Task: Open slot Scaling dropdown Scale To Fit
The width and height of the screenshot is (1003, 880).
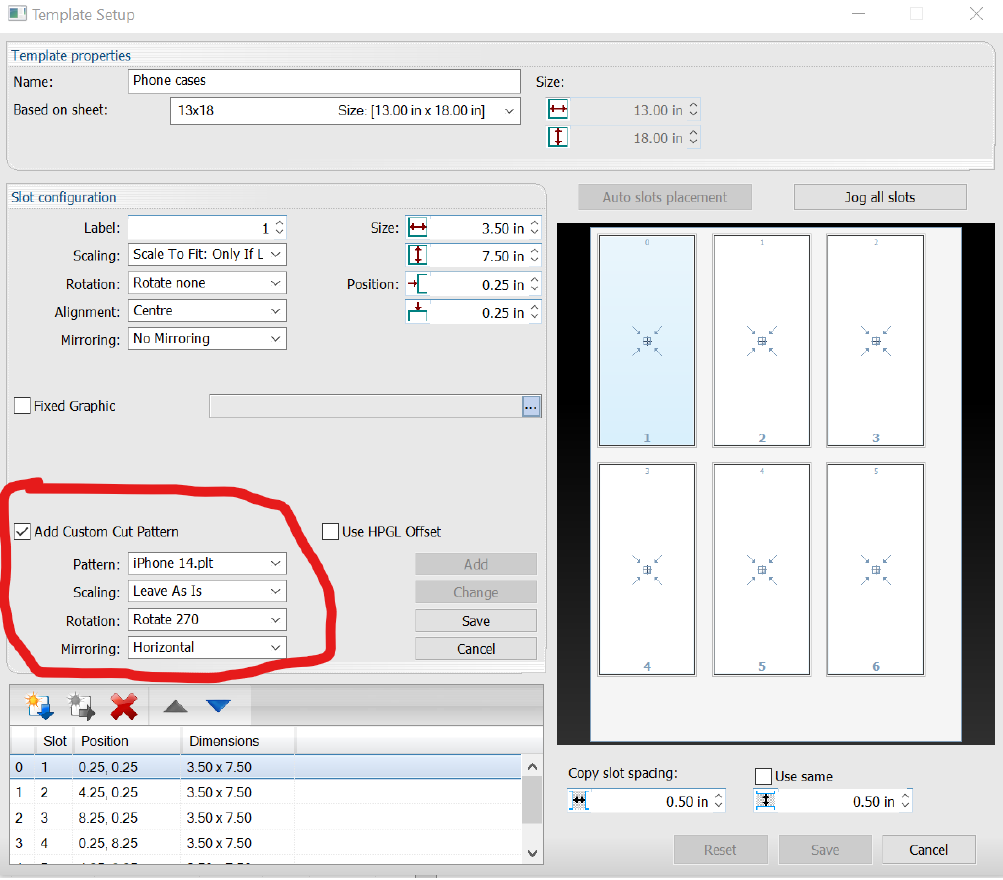Action: 207,255
